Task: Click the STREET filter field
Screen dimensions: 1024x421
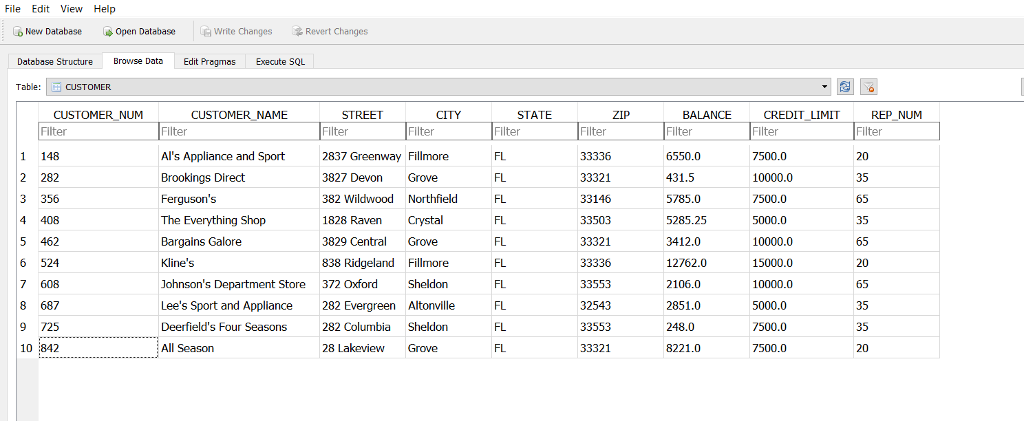Action: point(362,131)
